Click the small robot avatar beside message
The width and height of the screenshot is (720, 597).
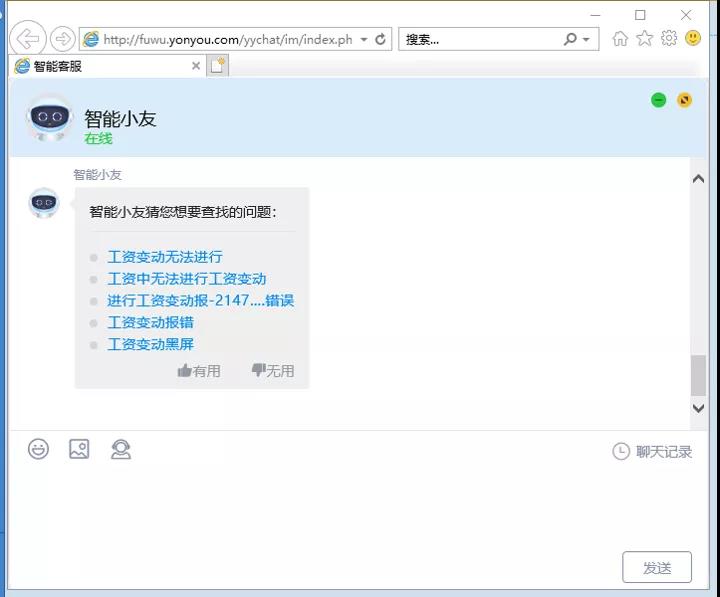[44, 203]
